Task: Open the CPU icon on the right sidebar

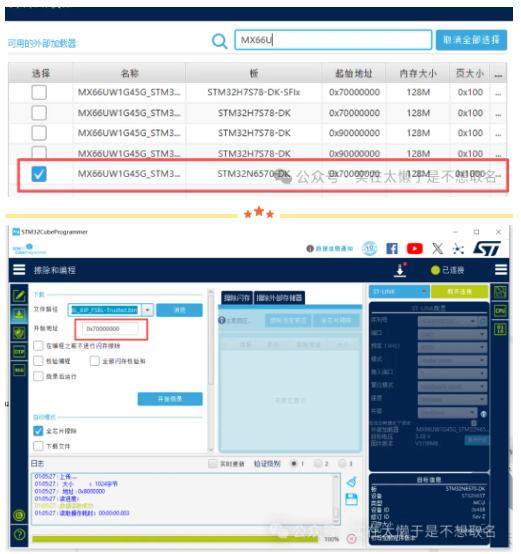Action: click(500, 311)
